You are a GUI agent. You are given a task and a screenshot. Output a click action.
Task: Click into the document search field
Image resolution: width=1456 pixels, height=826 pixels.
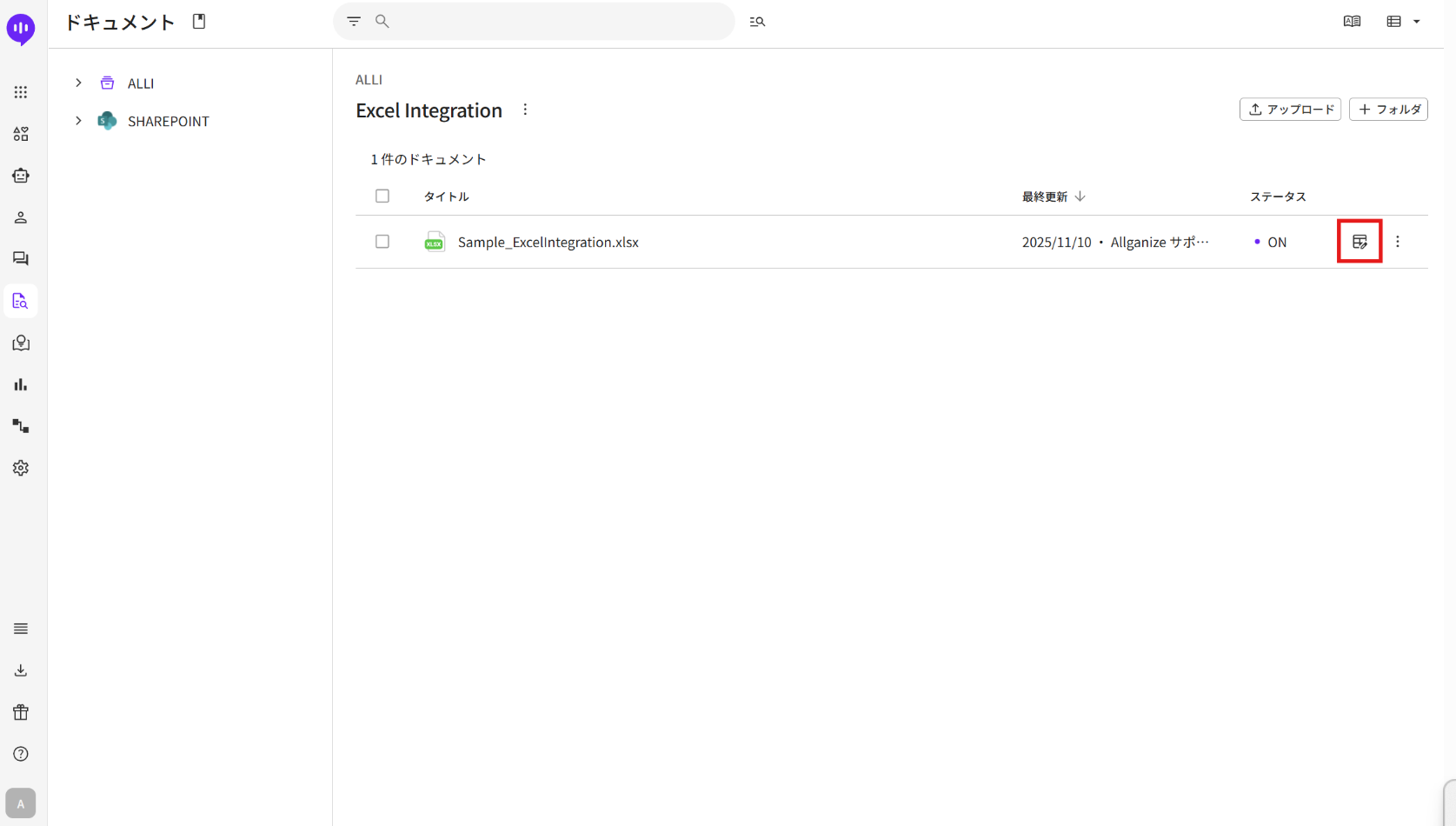click(556, 22)
